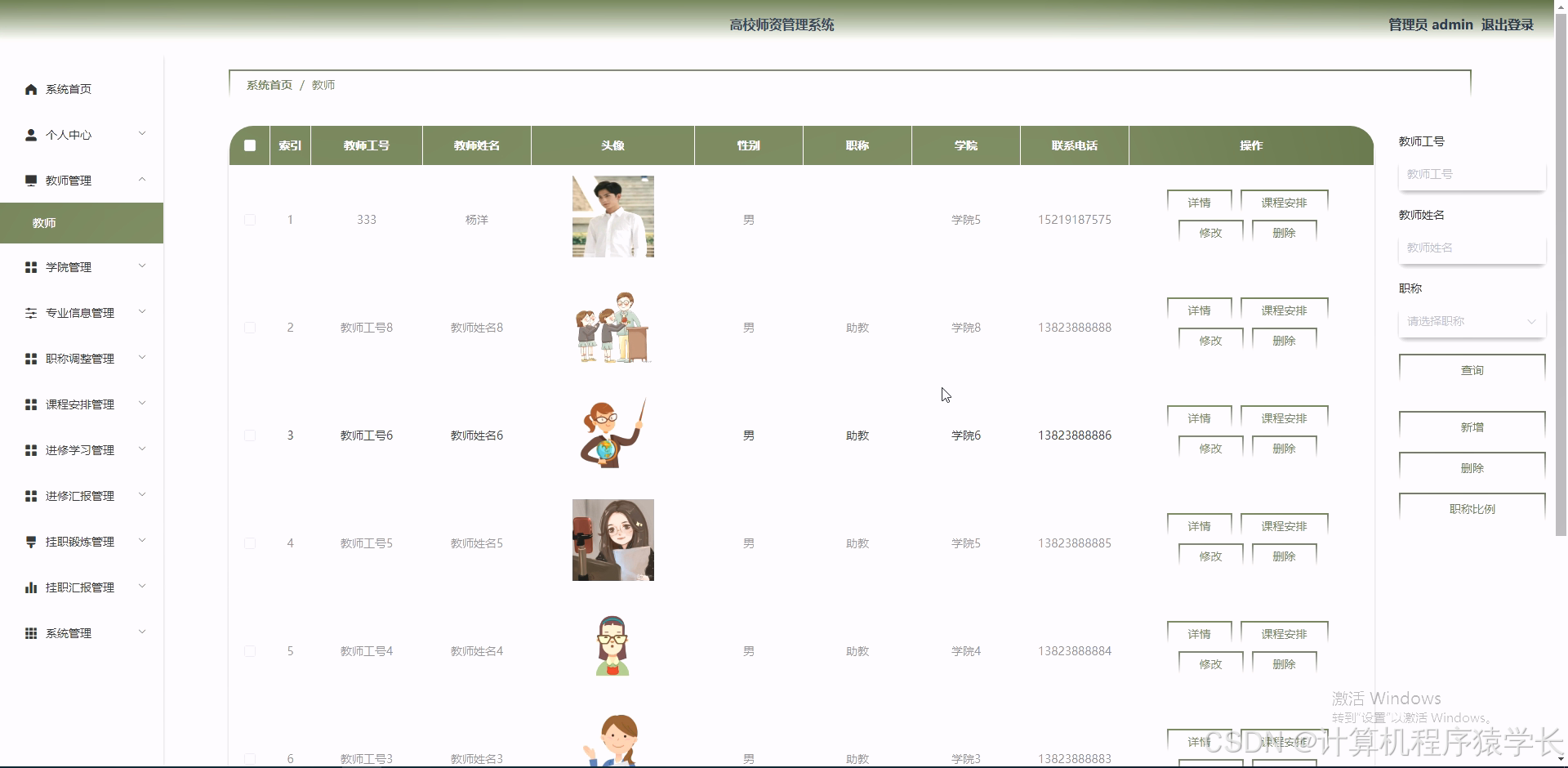The width and height of the screenshot is (1568, 768).
Task: Open the 进修汇报管理 menu item
Action: [82, 496]
